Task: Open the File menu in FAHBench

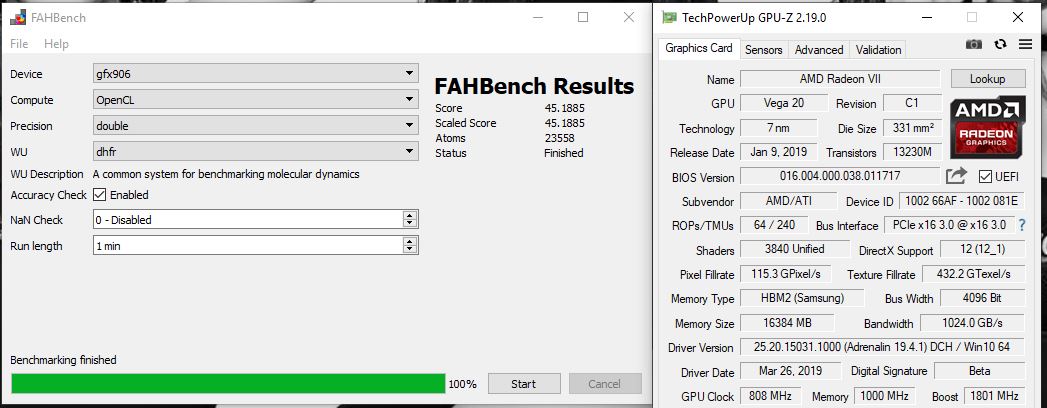Action: (19, 43)
